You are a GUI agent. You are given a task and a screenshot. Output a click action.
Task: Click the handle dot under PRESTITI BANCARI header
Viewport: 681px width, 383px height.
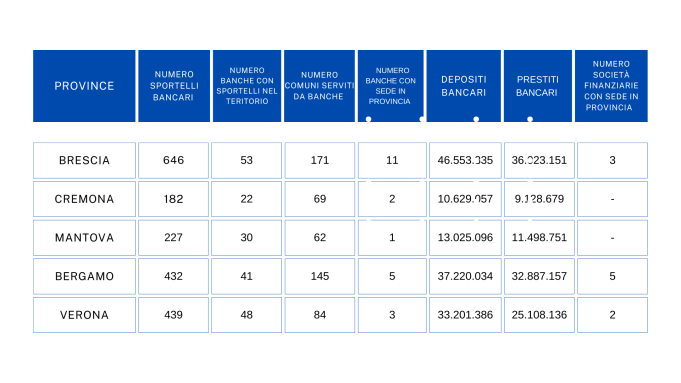[530, 119]
